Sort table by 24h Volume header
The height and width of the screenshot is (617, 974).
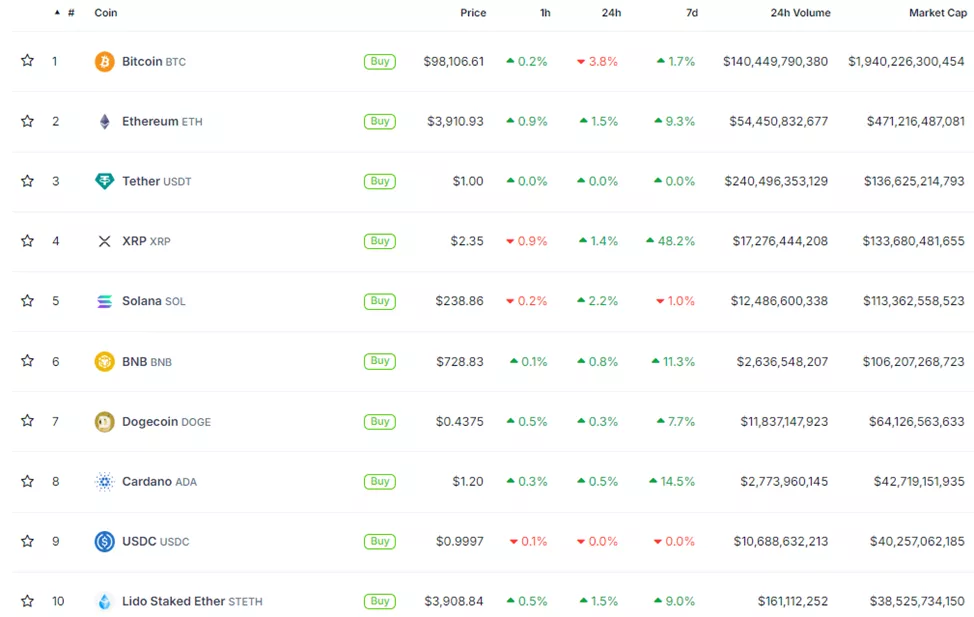pyautogui.click(x=800, y=13)
